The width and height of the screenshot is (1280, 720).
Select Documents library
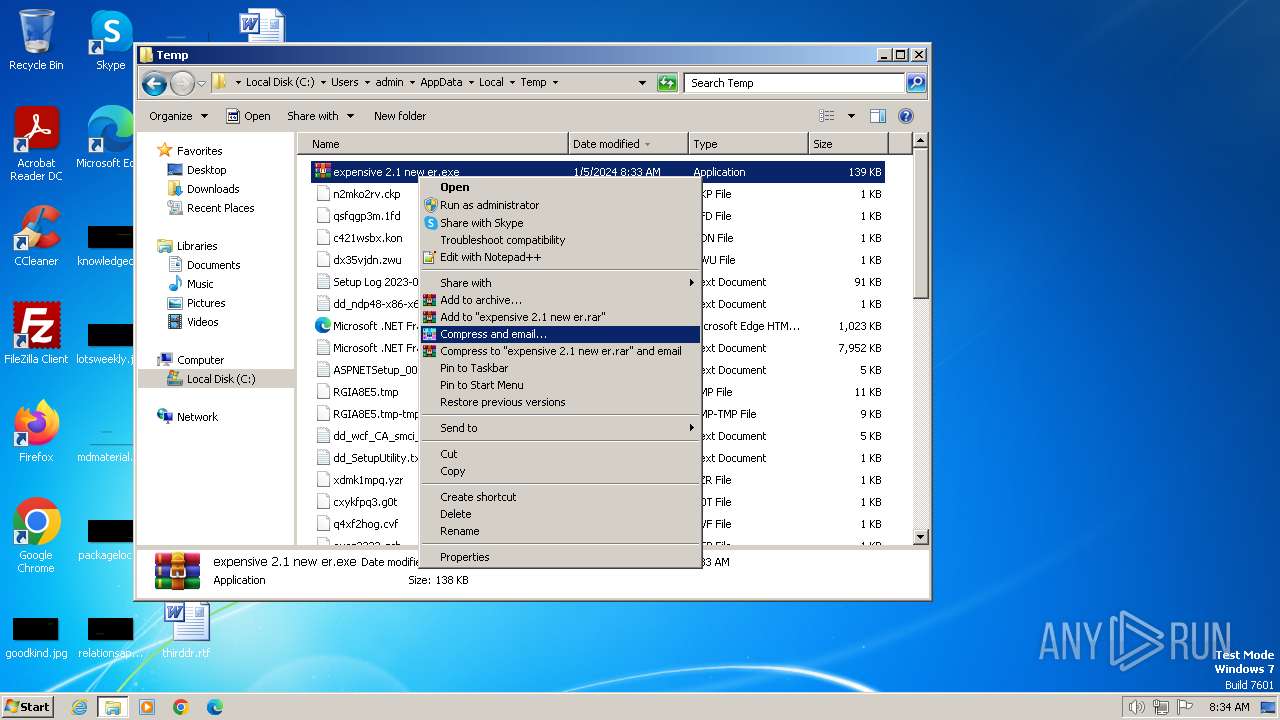click(x=213, y=265)
